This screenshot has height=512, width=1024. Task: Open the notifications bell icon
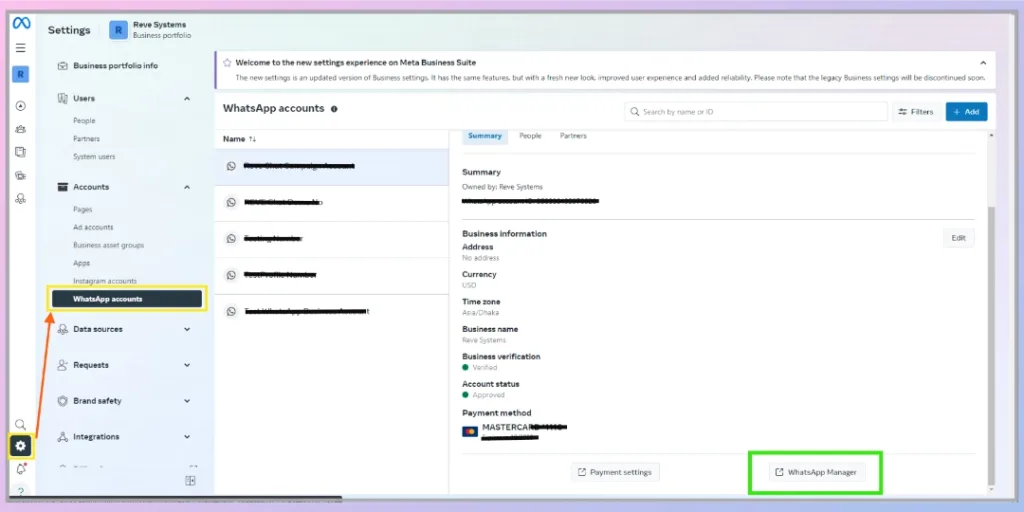click(21, 469)
